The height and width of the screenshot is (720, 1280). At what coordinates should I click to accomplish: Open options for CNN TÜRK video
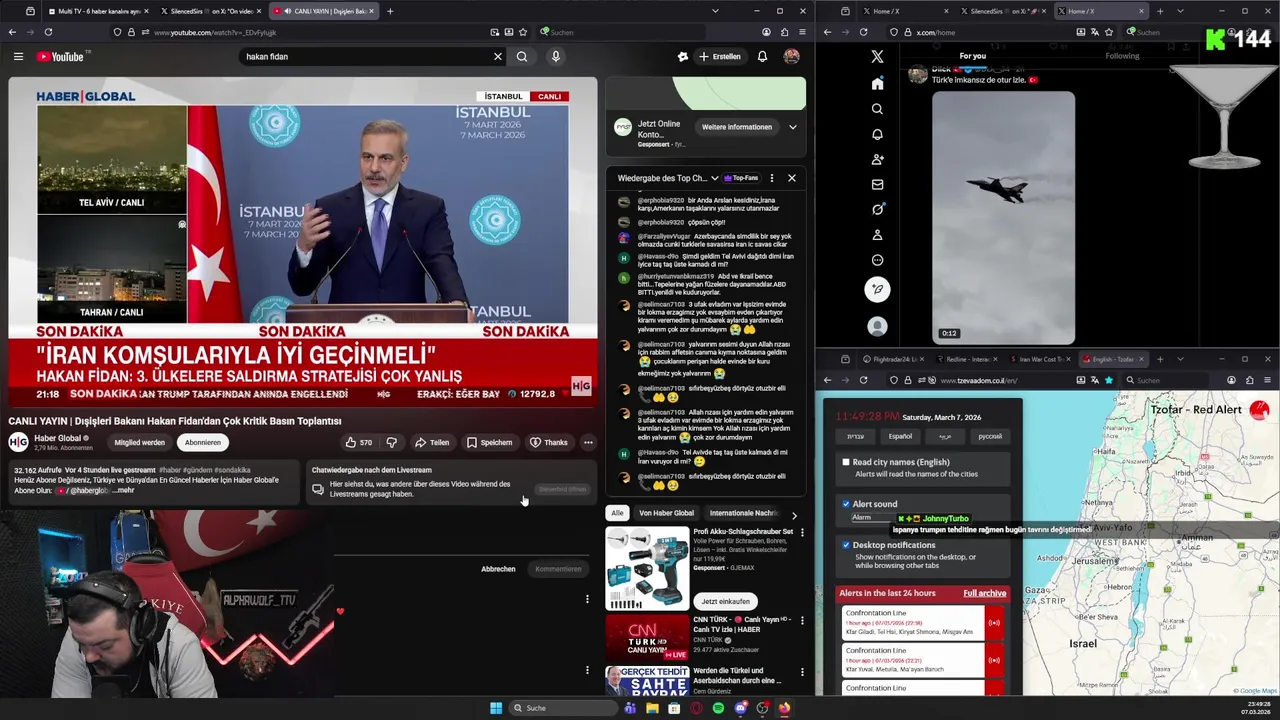tap(801, 621)
